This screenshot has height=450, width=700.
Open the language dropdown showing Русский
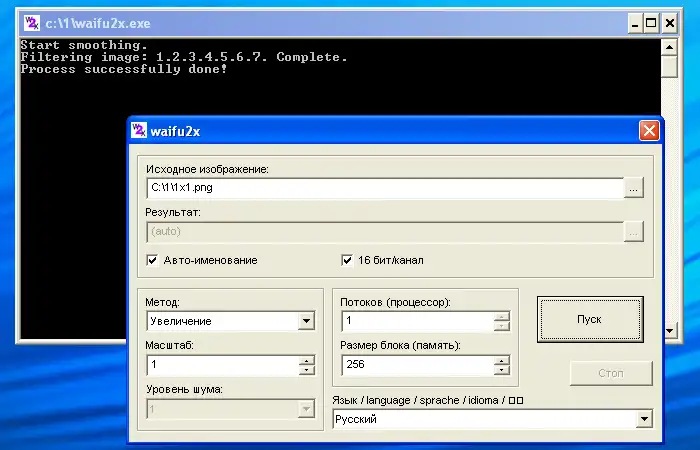pyautogui.click(x=644, y=419)
